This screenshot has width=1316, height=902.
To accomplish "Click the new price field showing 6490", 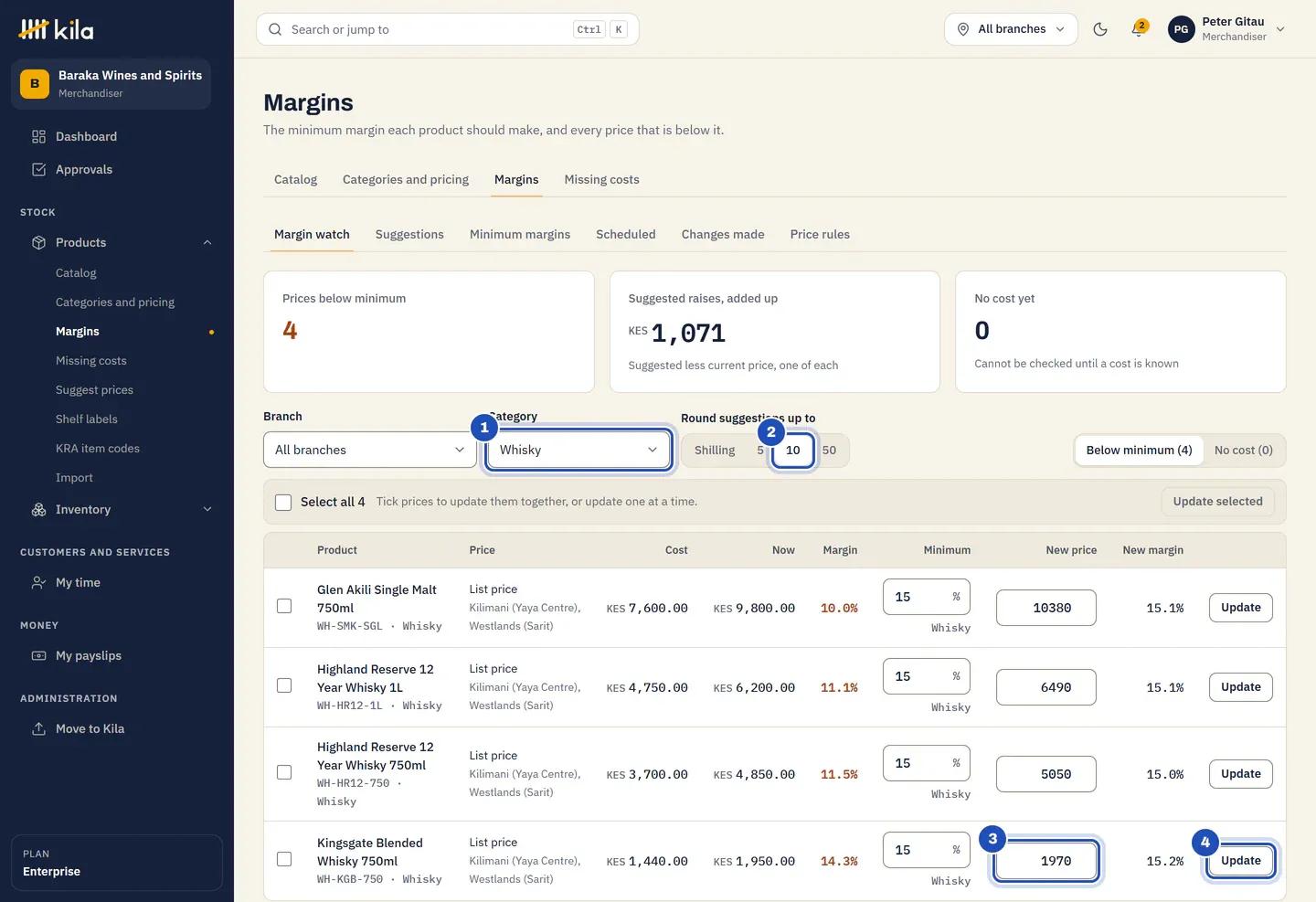I will click(x=1045, y=687).
